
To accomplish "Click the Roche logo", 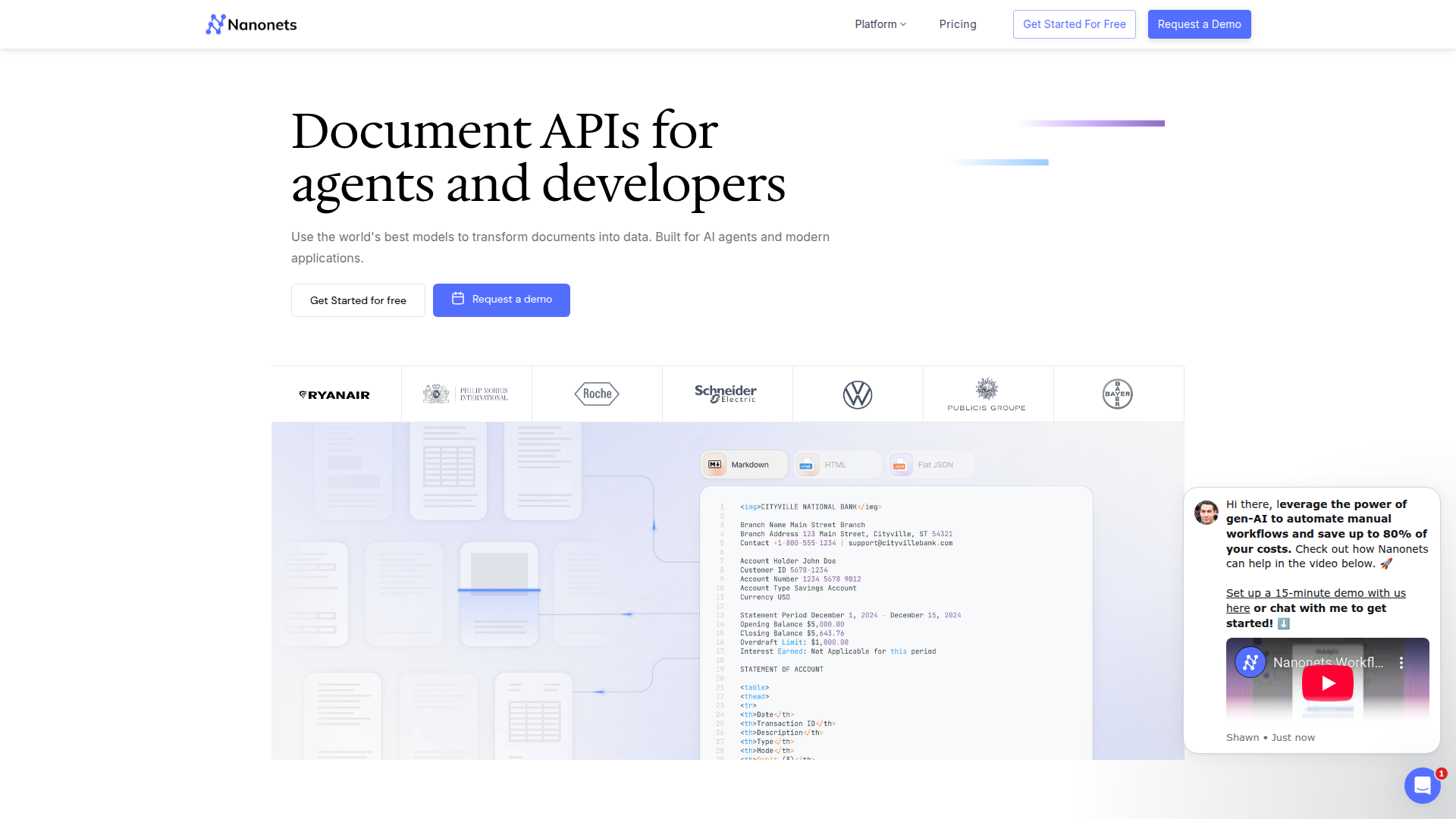I will click(597, 394).
